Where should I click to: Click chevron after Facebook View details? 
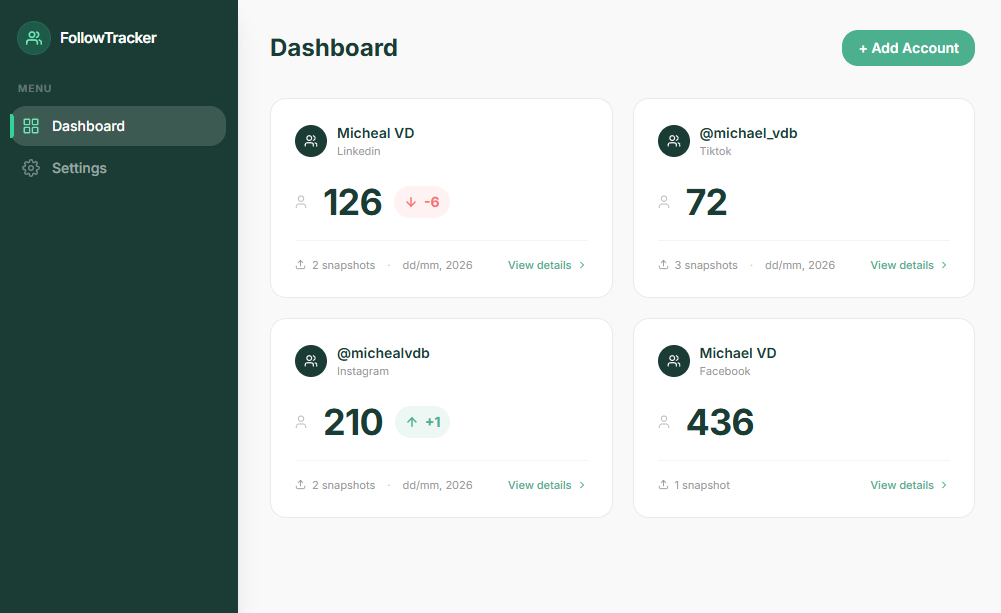944,485
